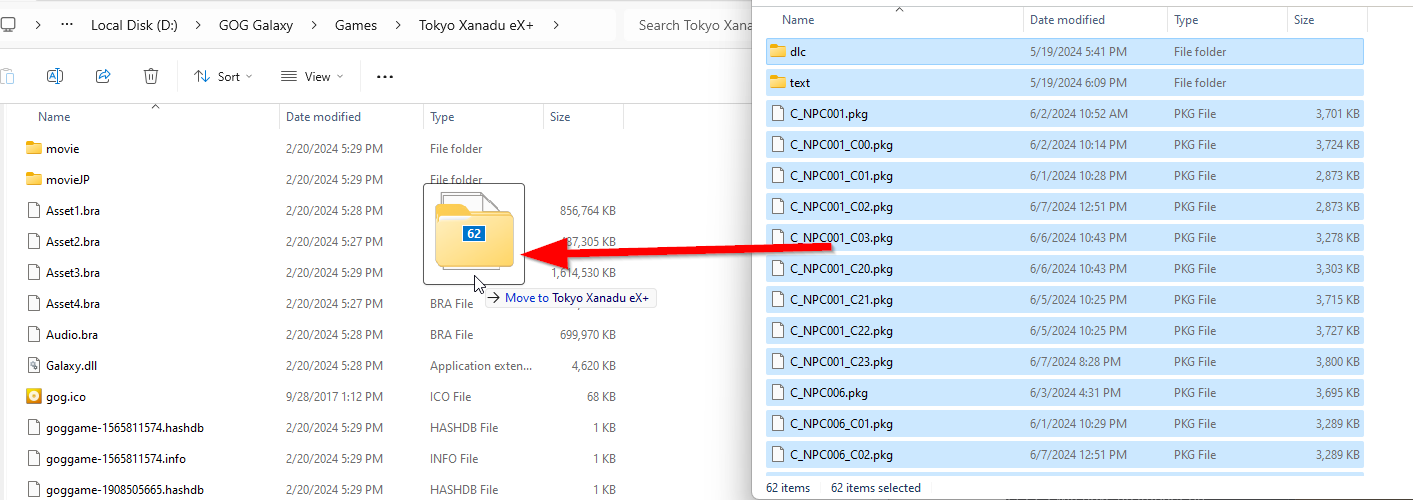Click the C_NPC006_C02.pkg file icon
1413x500 pixels.
(778, 454)
